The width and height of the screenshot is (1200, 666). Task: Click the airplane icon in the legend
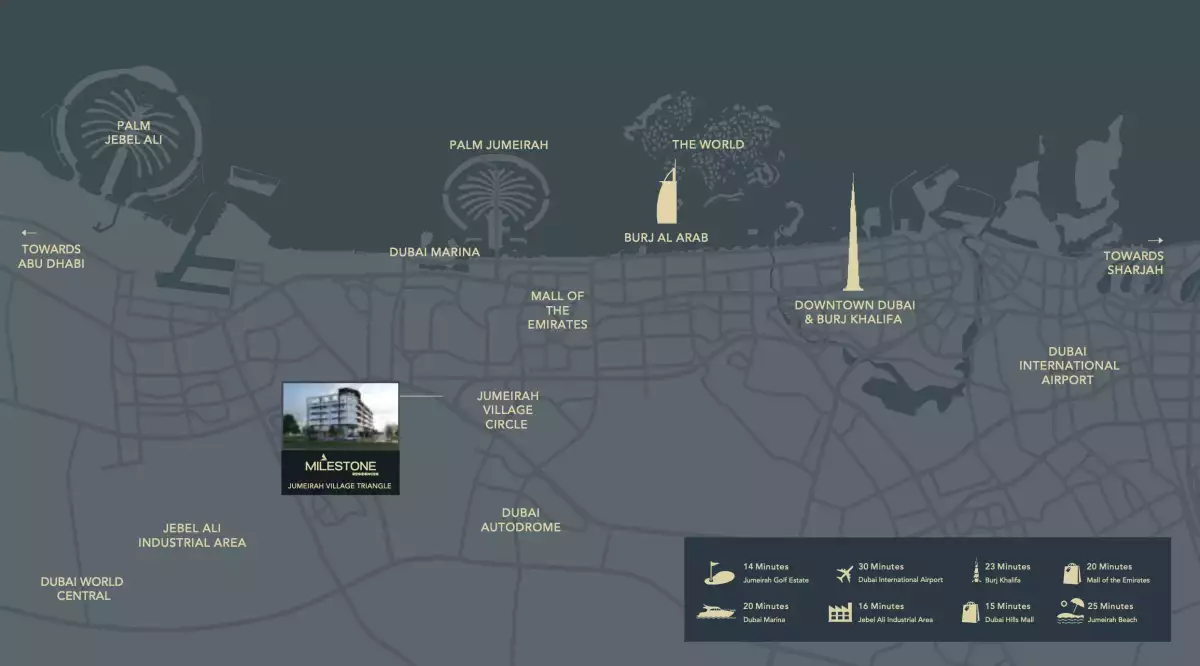(843, 574)
